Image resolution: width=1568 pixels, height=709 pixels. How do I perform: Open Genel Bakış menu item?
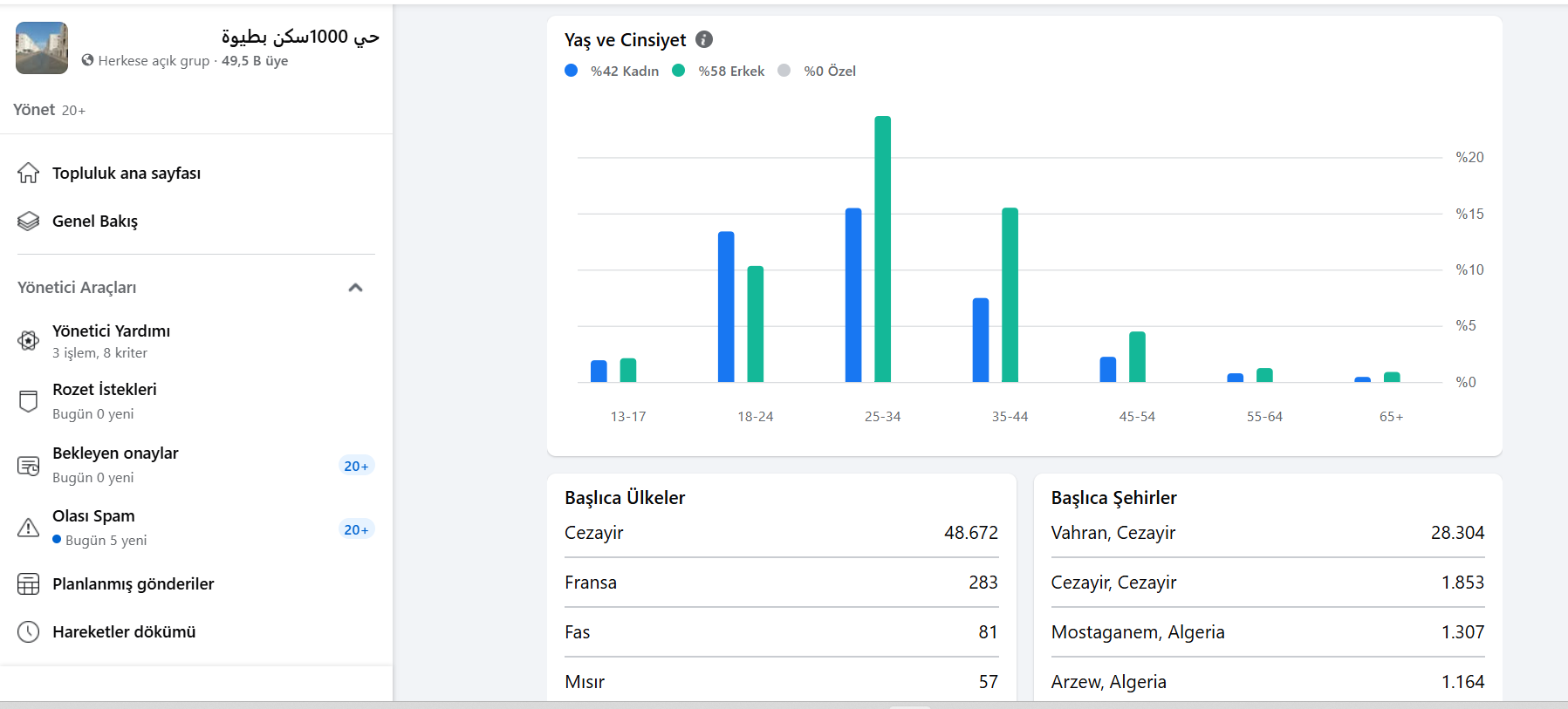pyautogui.click(x=95, y=222)
